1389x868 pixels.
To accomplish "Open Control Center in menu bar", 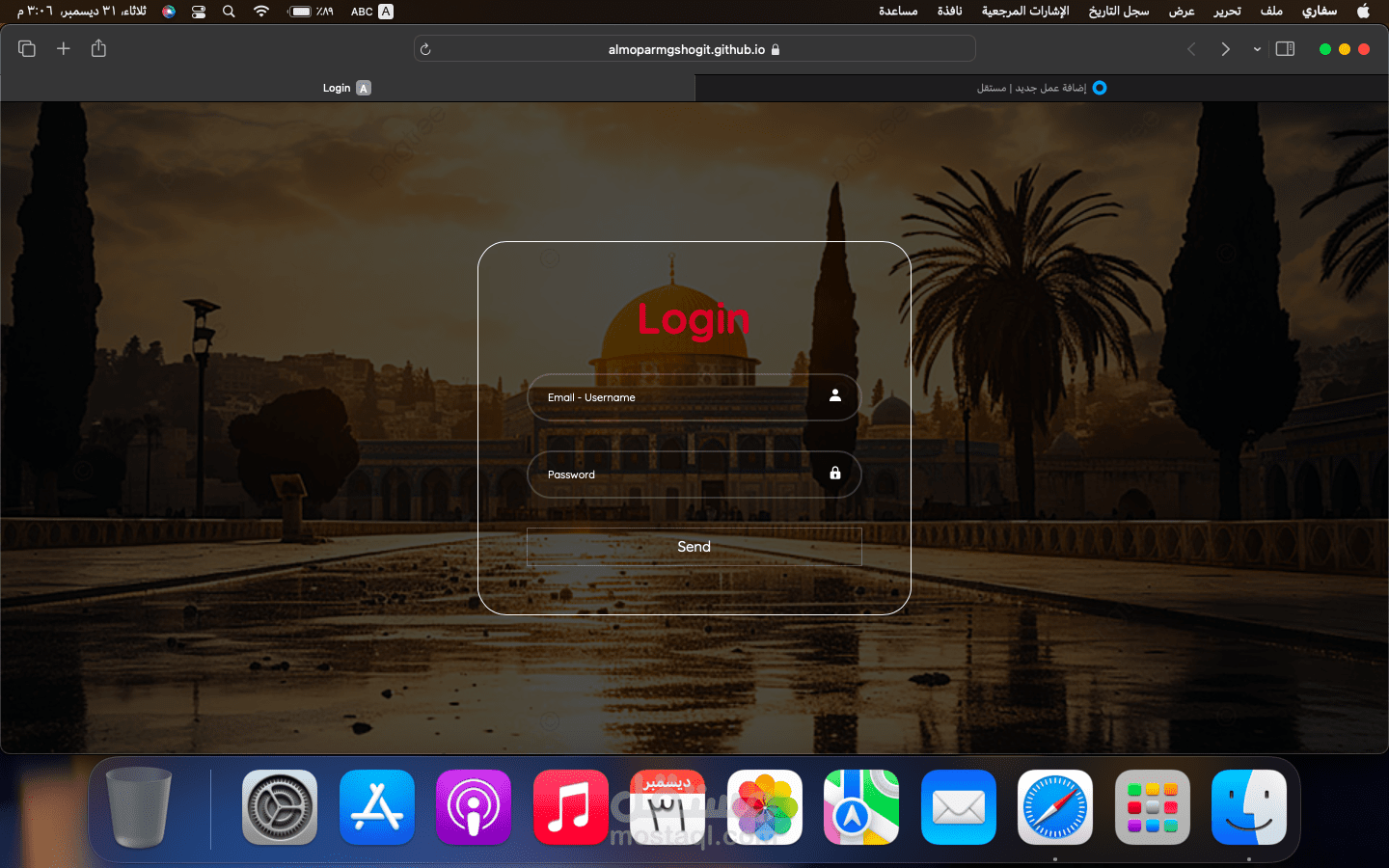I will (199, 12).
